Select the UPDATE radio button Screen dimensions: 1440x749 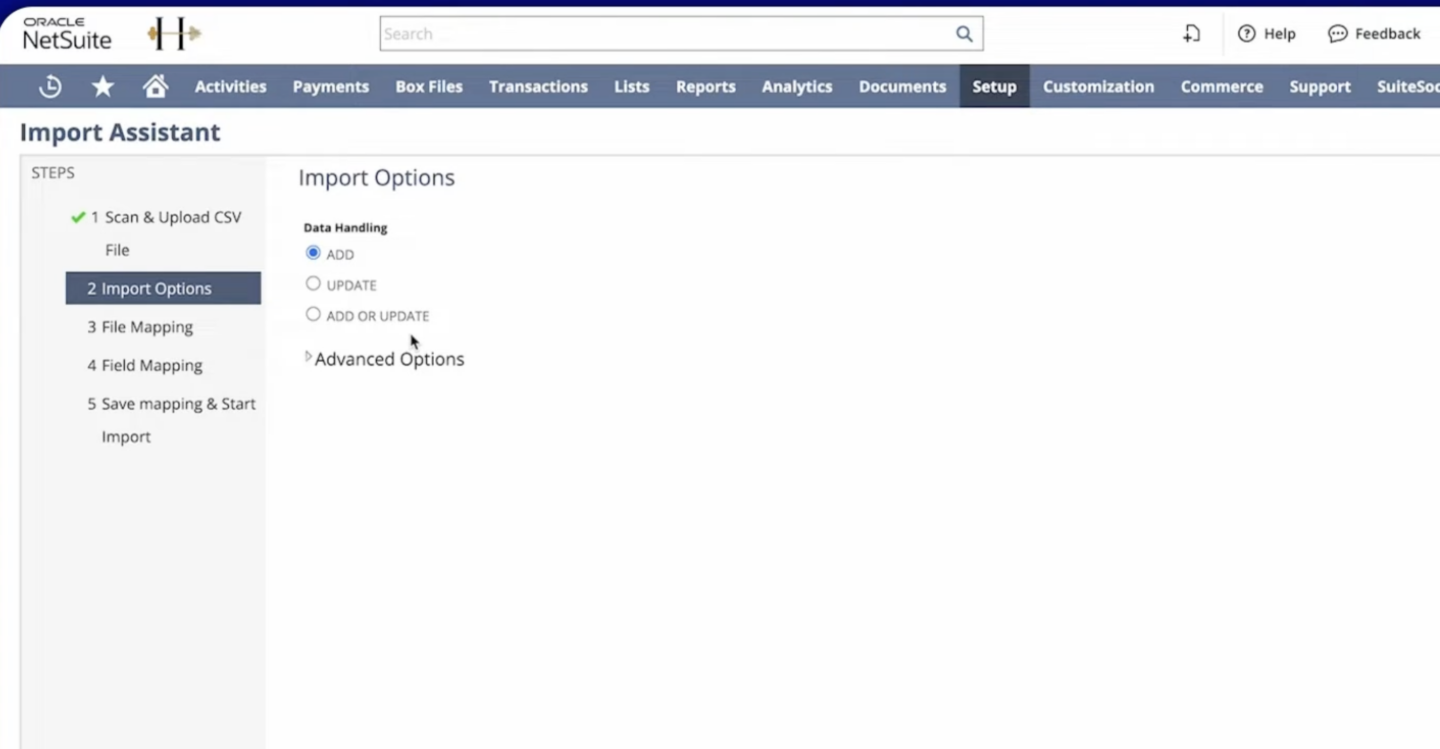(313, 284)
